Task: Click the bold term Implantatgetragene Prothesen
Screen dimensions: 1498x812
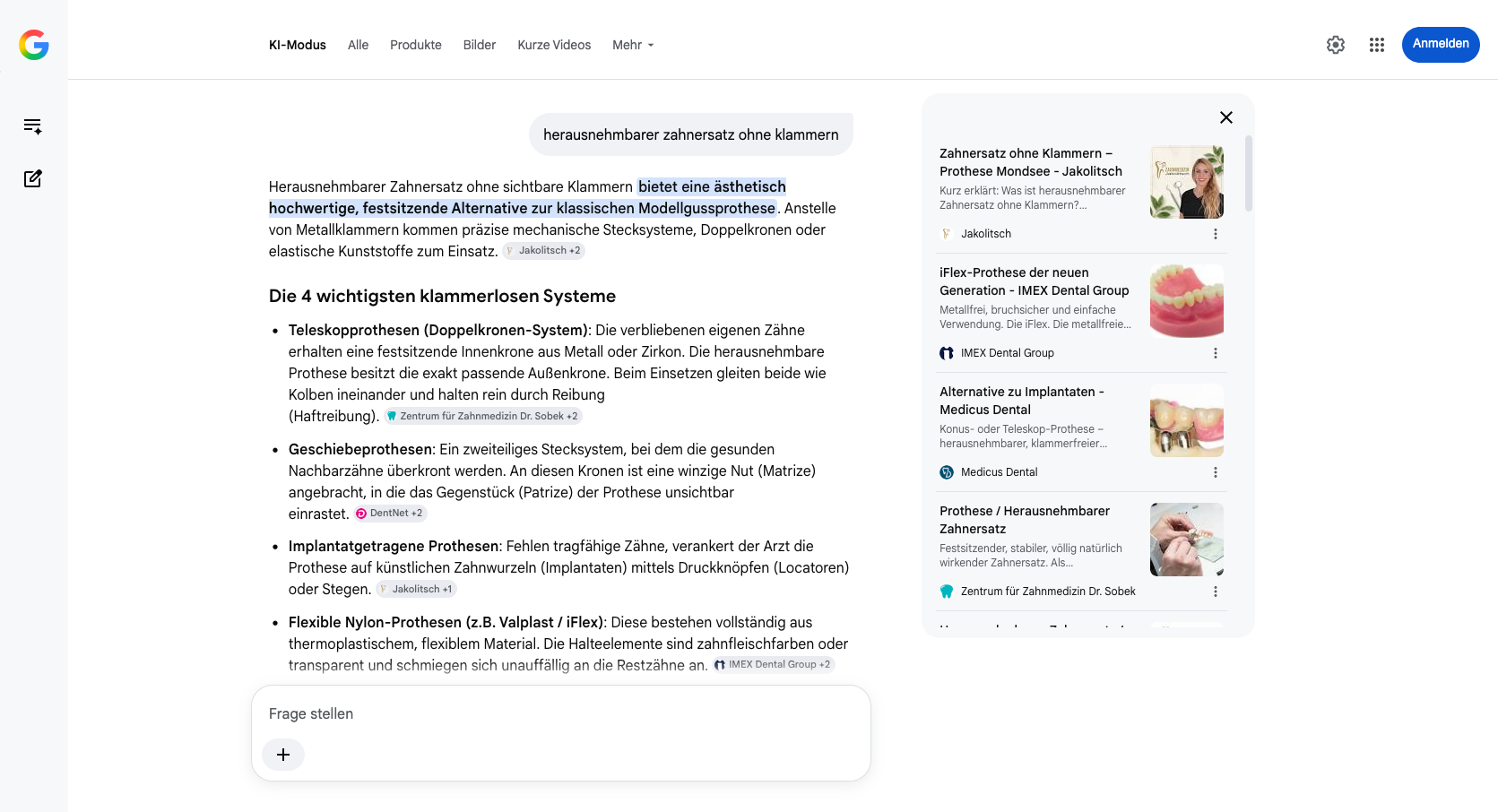Action: (x=394, y=547)
